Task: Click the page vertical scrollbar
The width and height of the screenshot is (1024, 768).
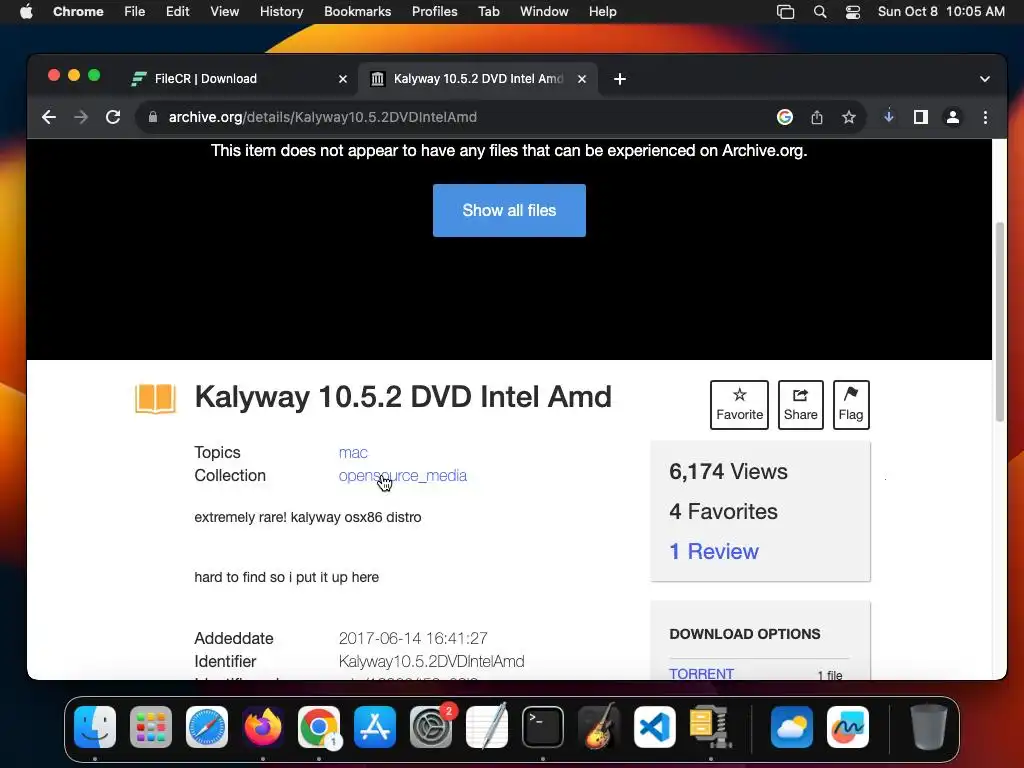Action: point(999,322)
